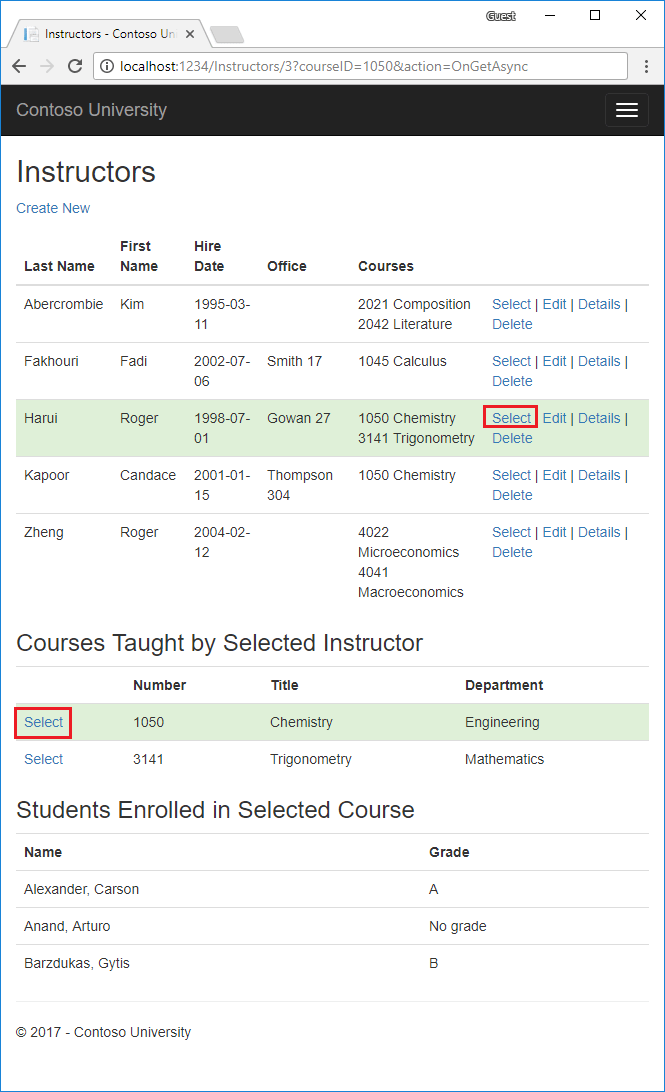
Task: Click the Contoso University brand link
Action: point(91,110)
